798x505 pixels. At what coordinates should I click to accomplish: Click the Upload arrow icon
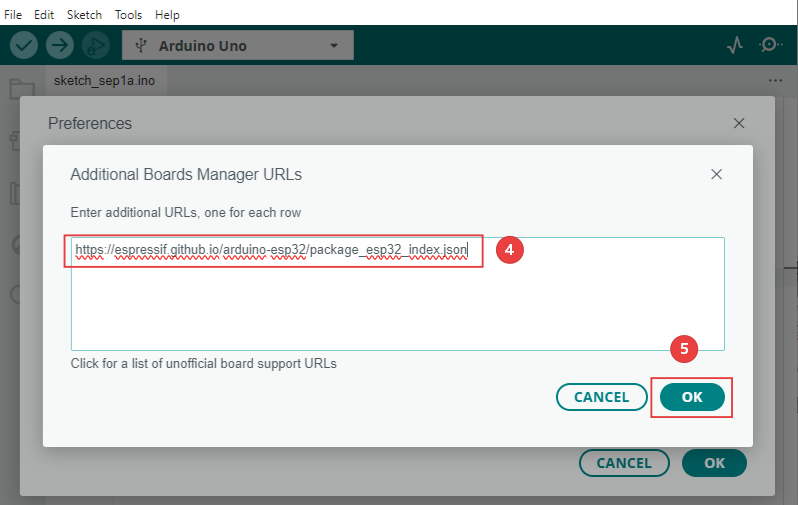coord(60,45)
